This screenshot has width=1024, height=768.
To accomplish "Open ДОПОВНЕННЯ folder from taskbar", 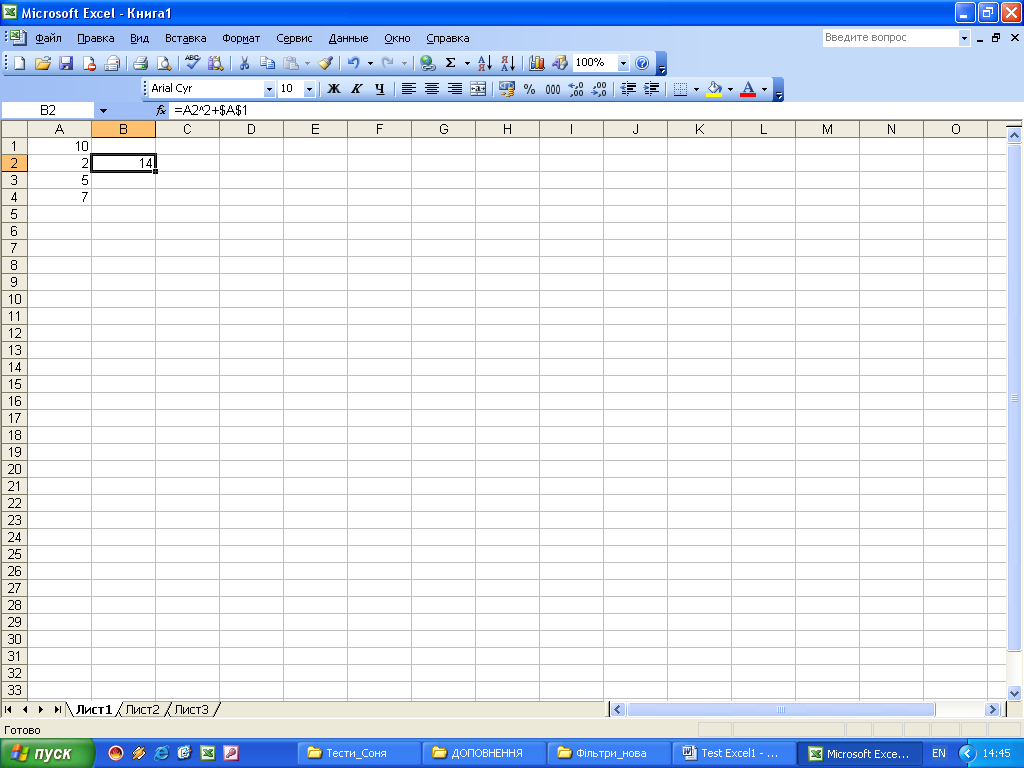I will 483,754.
